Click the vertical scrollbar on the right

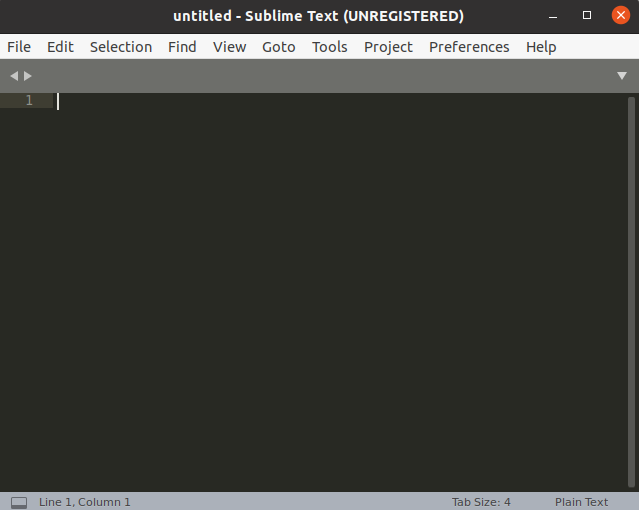[631, 290]
